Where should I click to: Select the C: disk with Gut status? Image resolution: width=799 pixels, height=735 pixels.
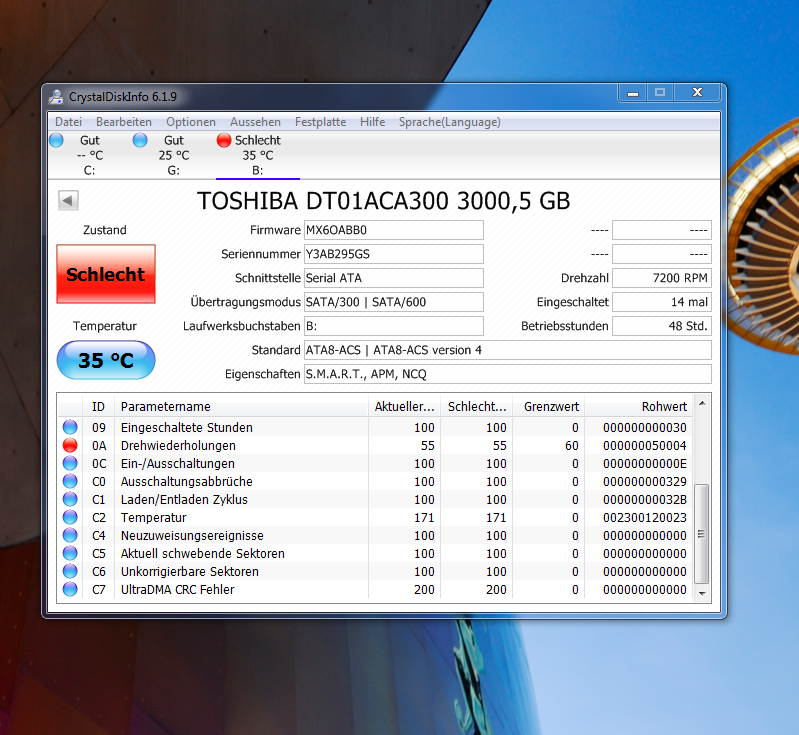coord(90,155)
